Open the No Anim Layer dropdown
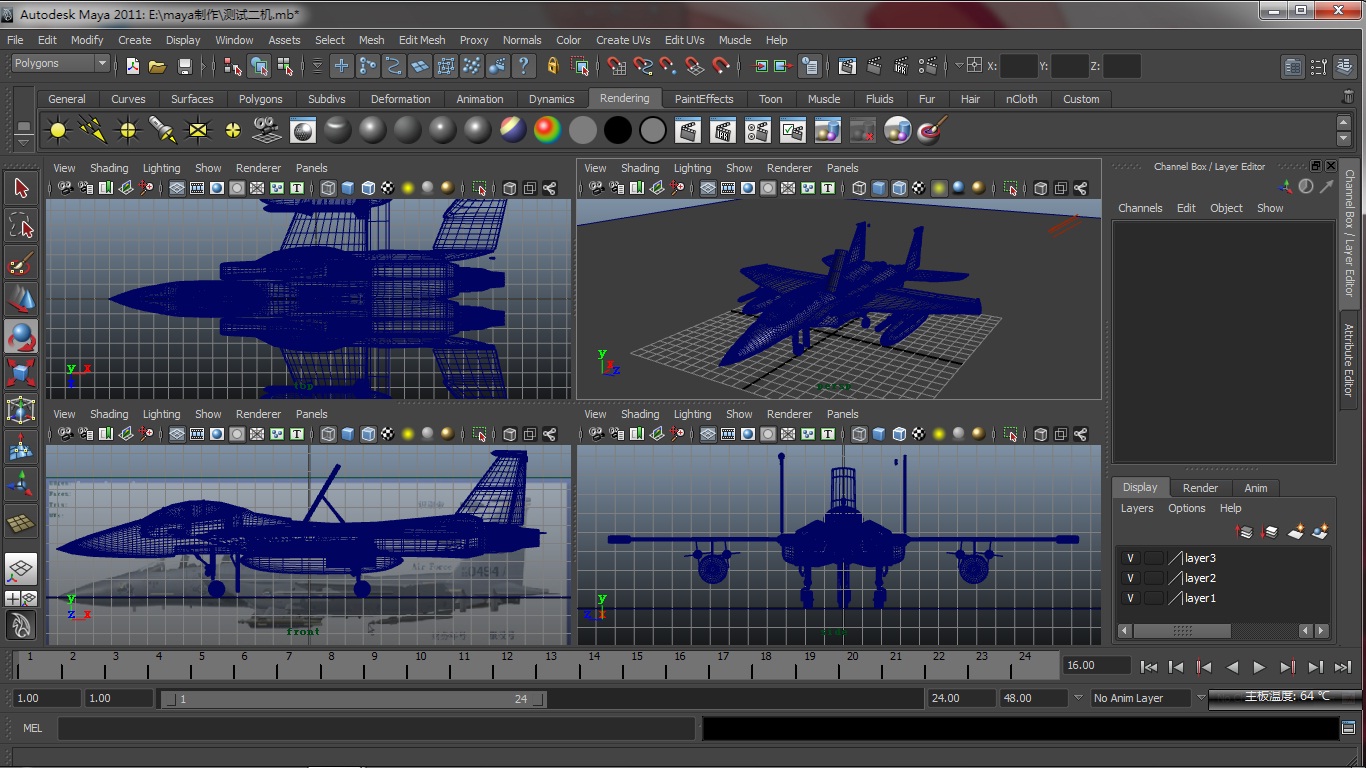The height and width of the screenshot is (768, 1366). pyautogui.click(x=1141, y=698)
